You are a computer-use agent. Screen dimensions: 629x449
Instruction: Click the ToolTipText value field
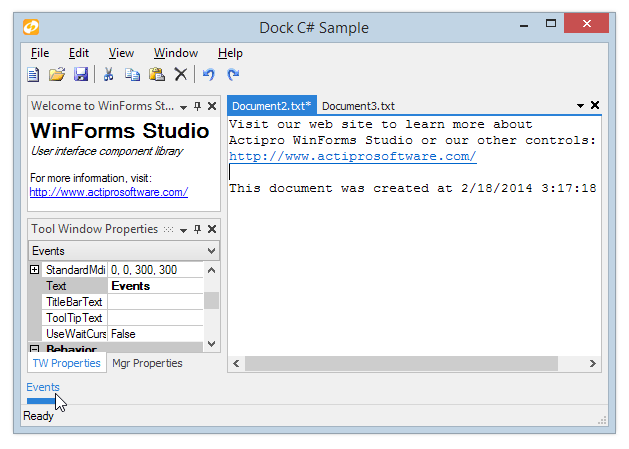(x=155, y=318)
